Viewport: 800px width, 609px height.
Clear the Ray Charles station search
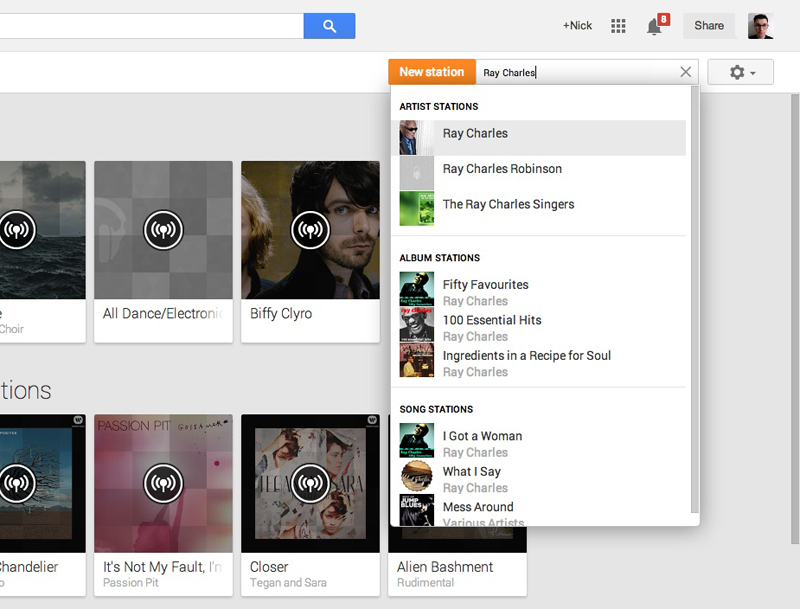[686, 72]
